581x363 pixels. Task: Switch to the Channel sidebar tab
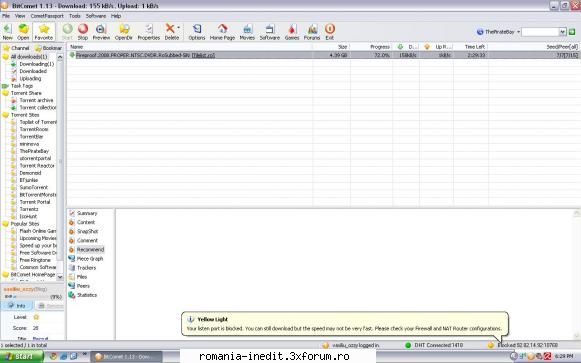17,48
